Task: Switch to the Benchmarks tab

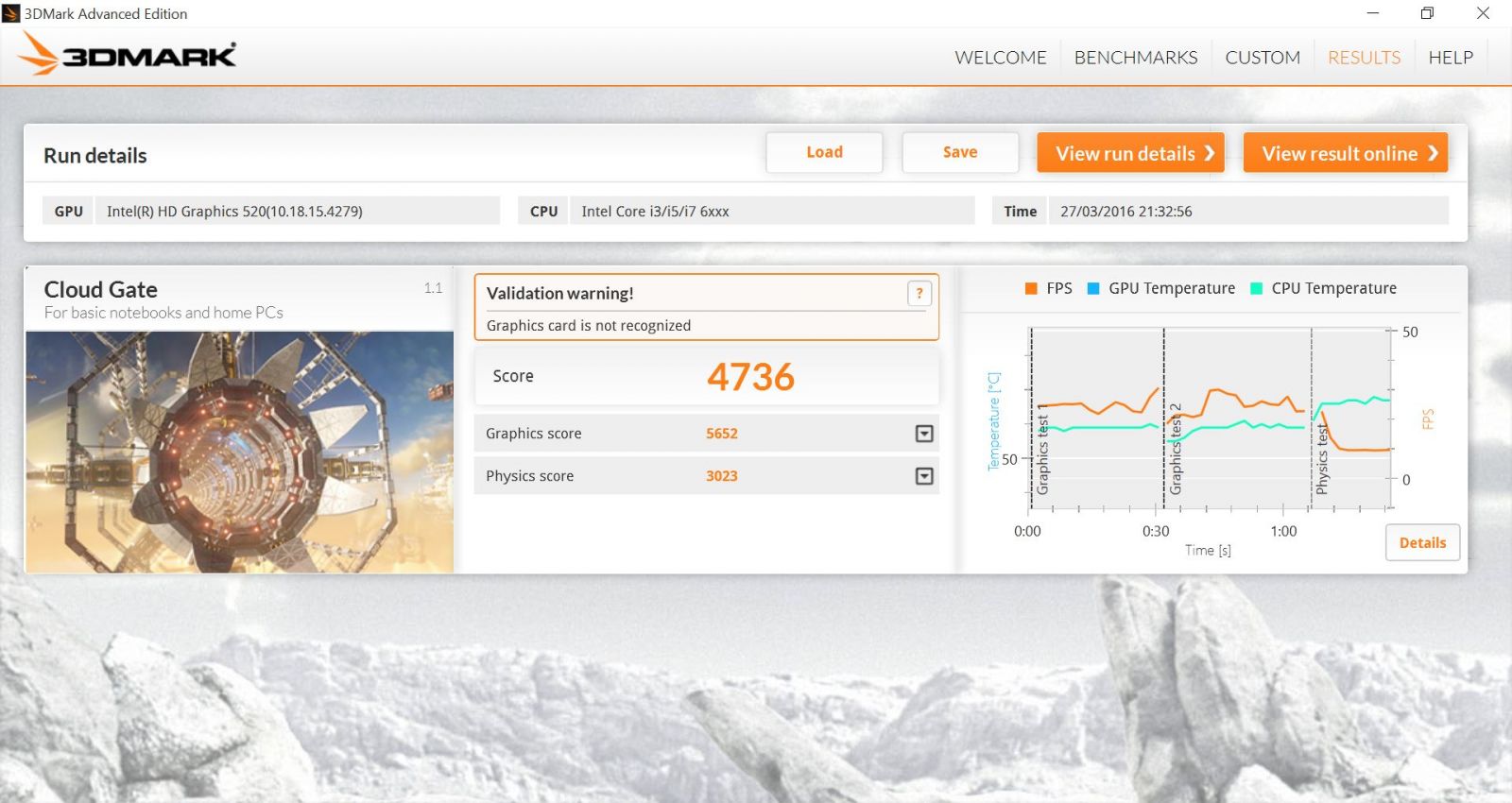Action: click(1135, 58)
